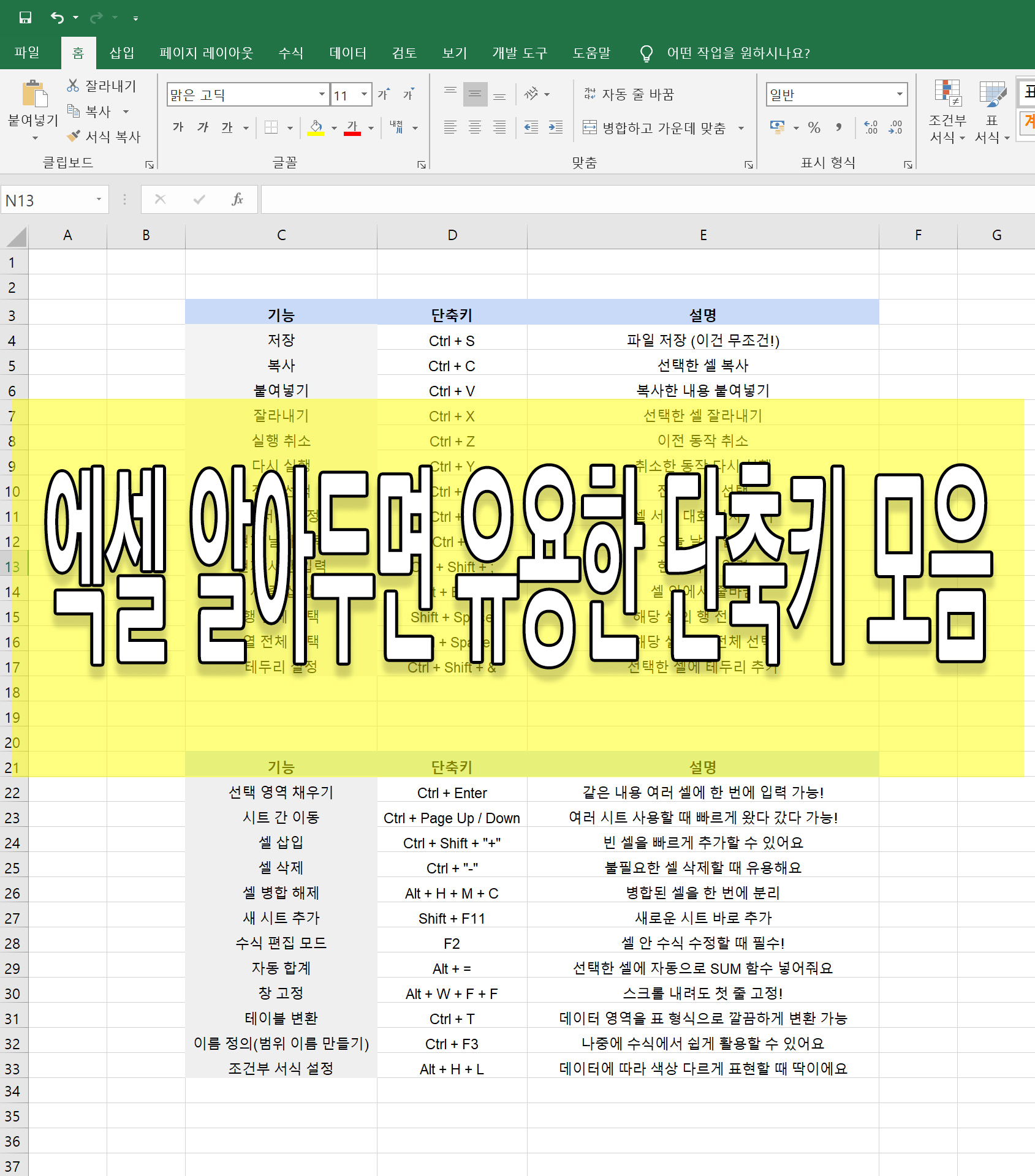
Task: Toggle center text alignment
Action: (x=475, y=127)
